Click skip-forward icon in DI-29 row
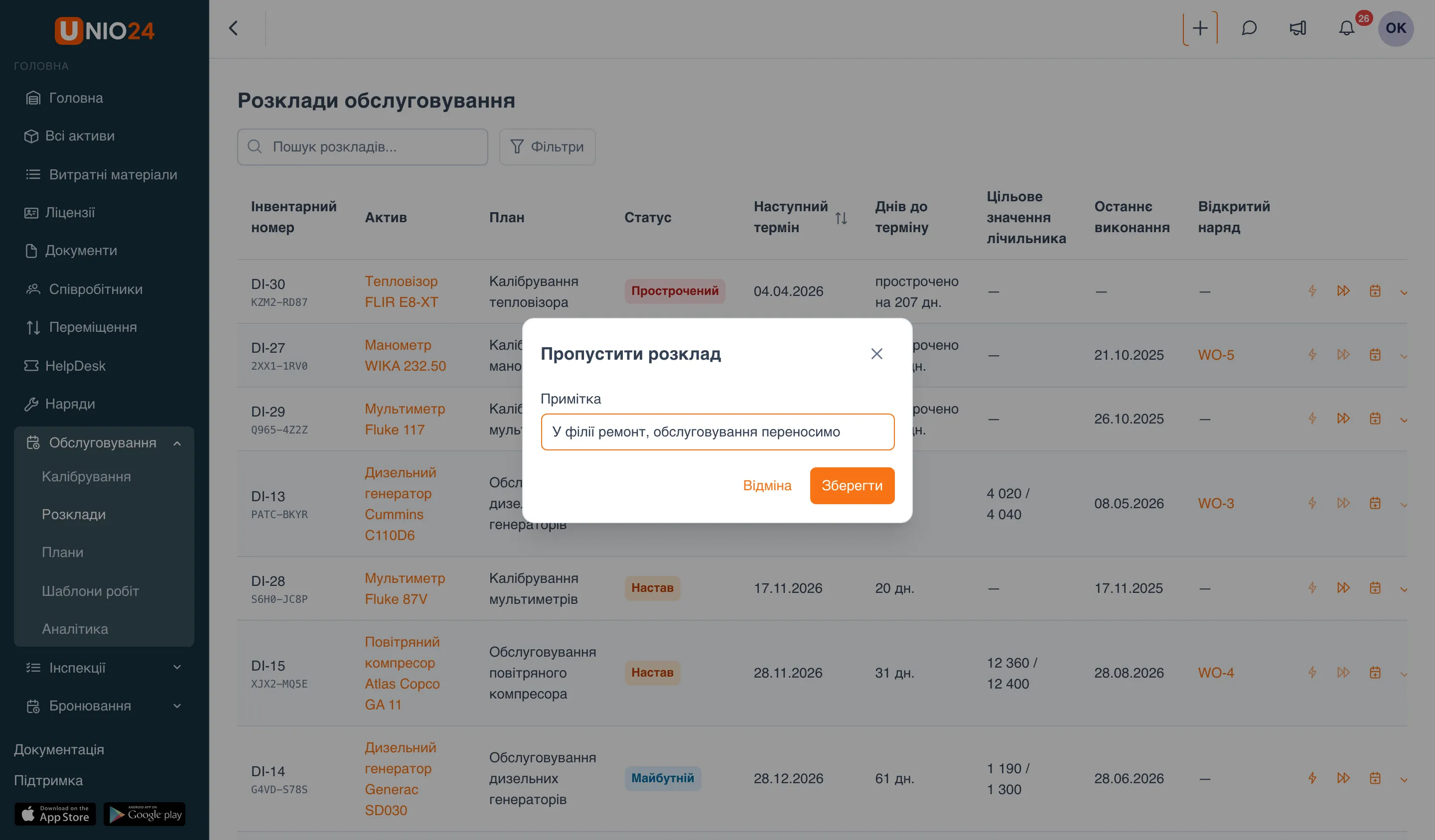The height and width of the screenshot is (840, 1435). 1343,419
